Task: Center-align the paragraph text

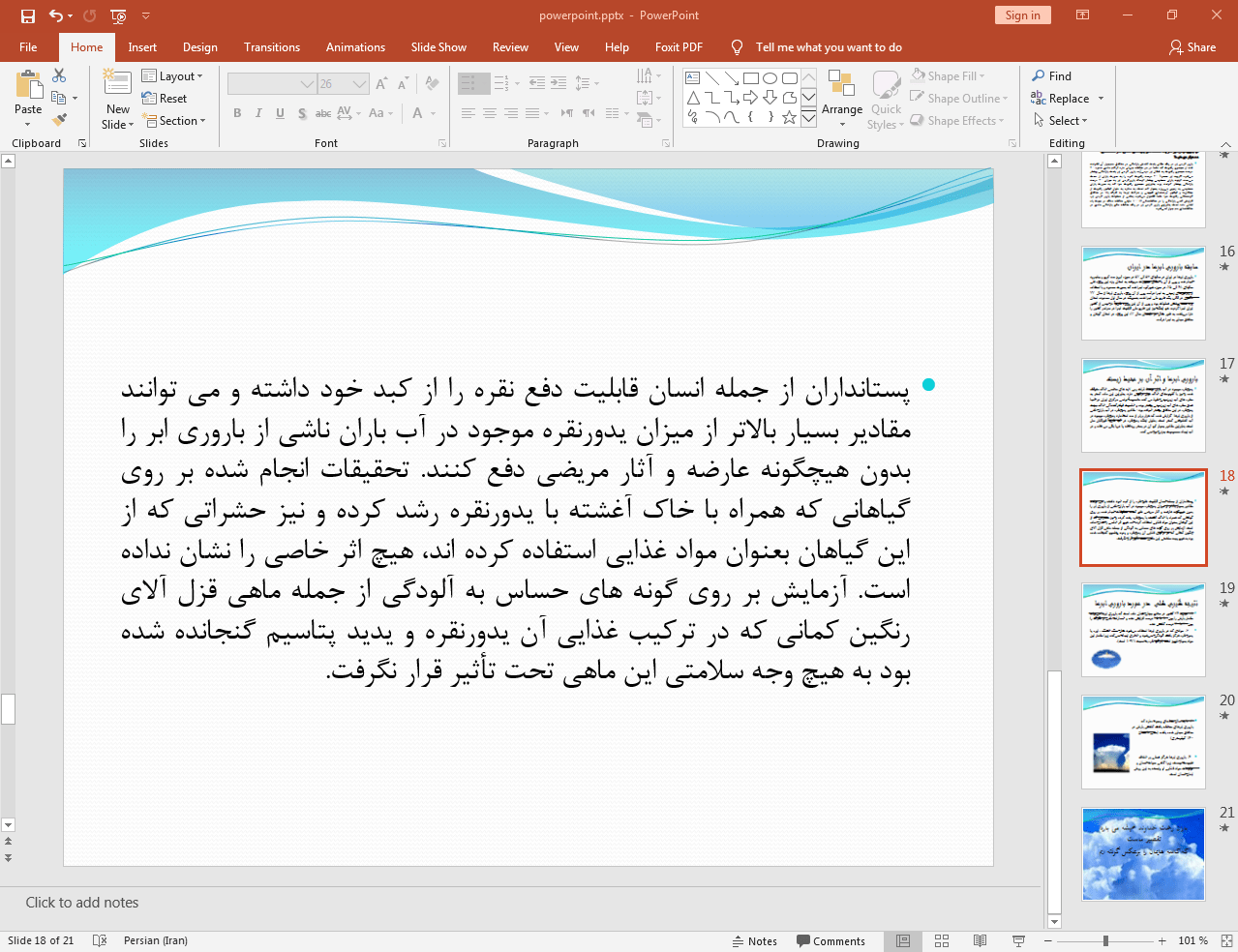Action: [489, 113]
